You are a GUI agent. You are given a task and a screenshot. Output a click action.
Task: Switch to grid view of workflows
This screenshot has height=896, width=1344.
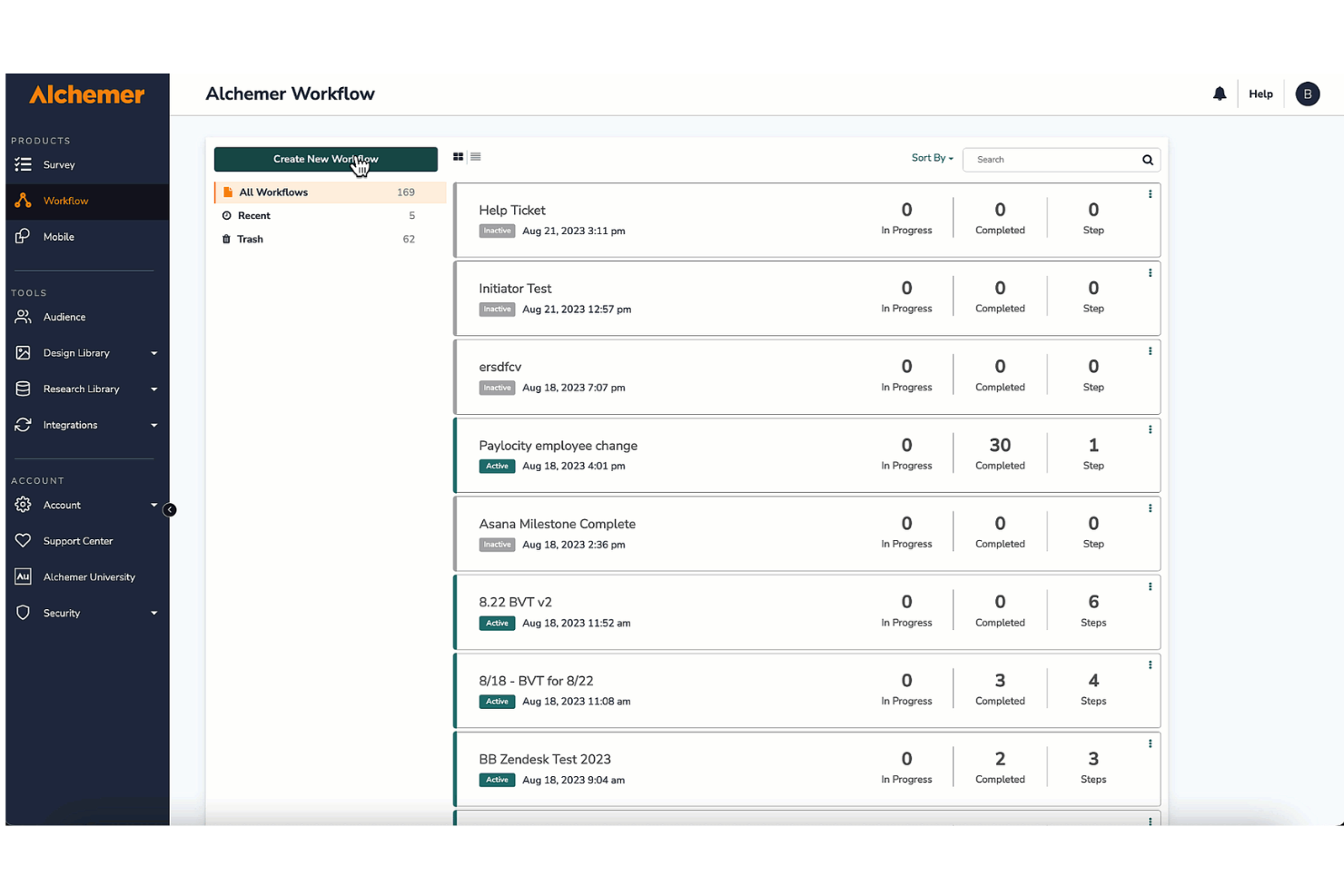[x=458, y=156]
